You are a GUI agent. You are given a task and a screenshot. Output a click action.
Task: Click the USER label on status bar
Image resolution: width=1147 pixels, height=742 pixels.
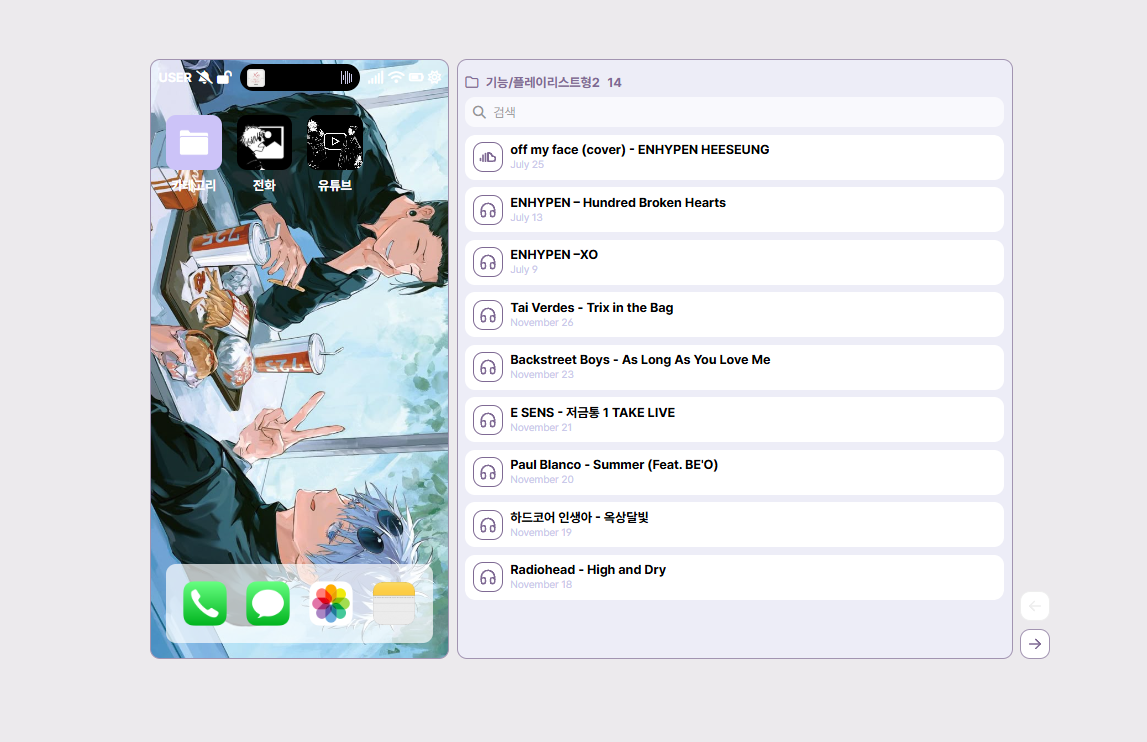click(176, 78)
